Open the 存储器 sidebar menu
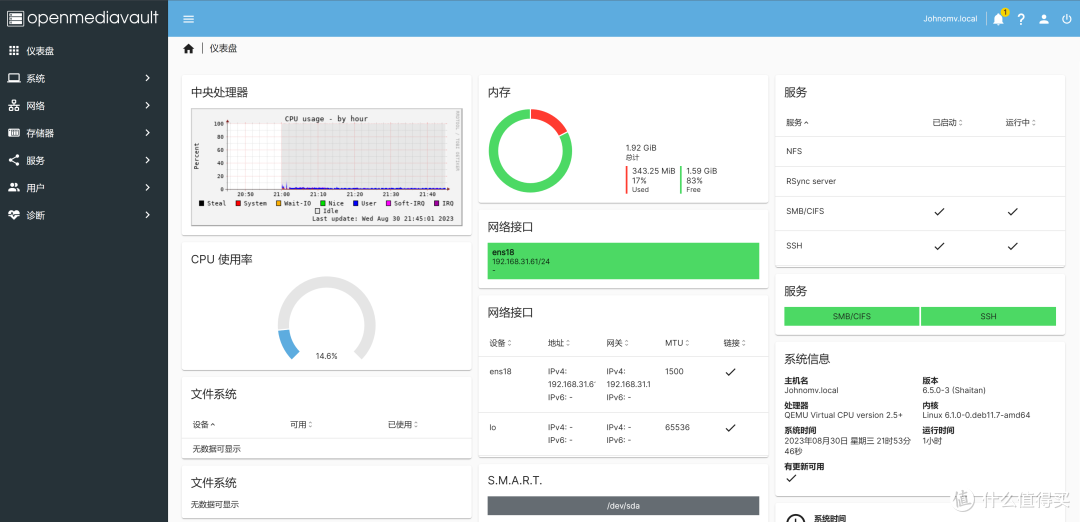The image size is (1080, 522). [84, 133]
